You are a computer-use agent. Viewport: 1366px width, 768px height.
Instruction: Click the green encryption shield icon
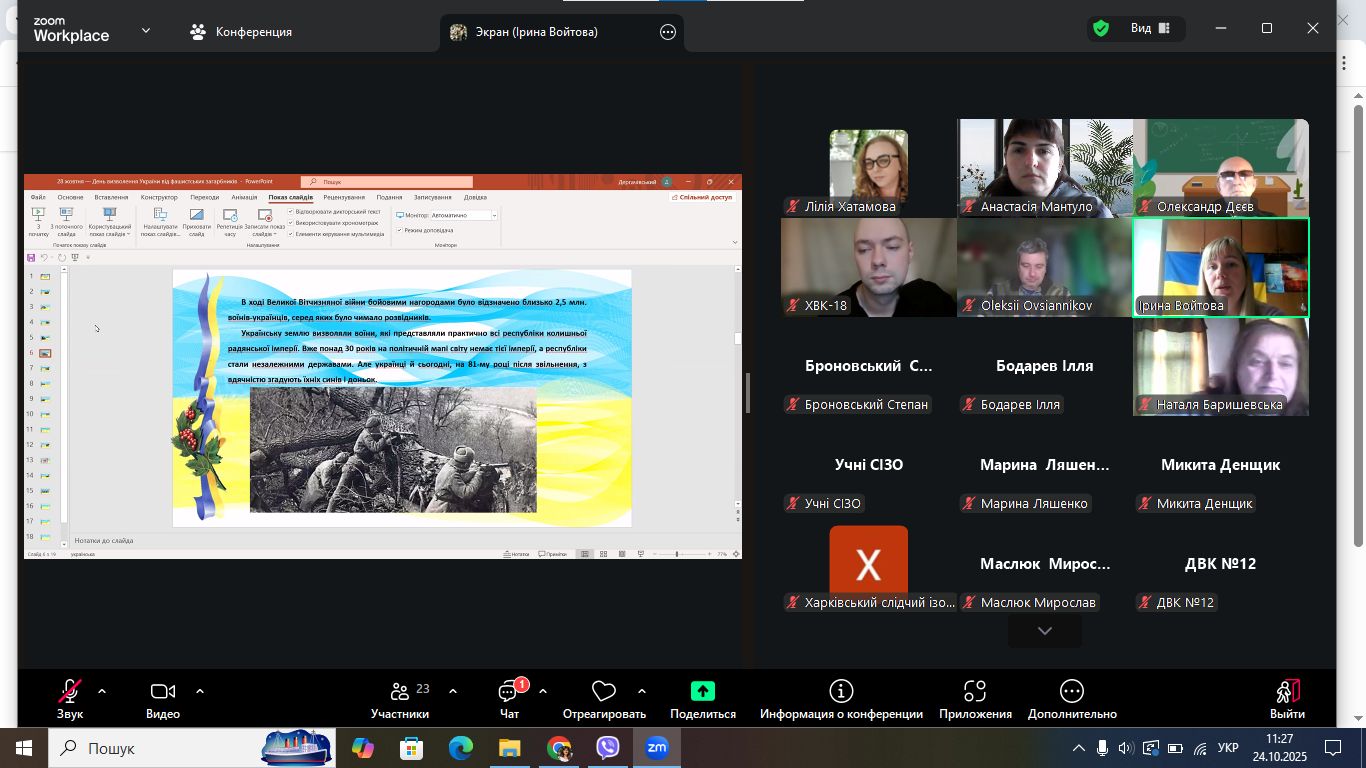(x=1101, y=29)
